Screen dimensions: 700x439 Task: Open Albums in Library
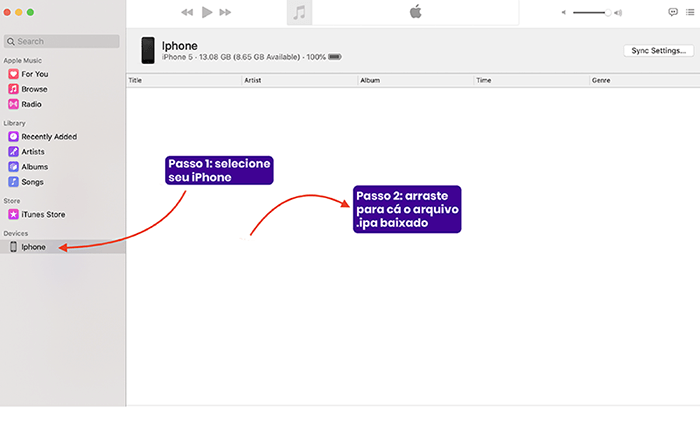click(34, 167)
